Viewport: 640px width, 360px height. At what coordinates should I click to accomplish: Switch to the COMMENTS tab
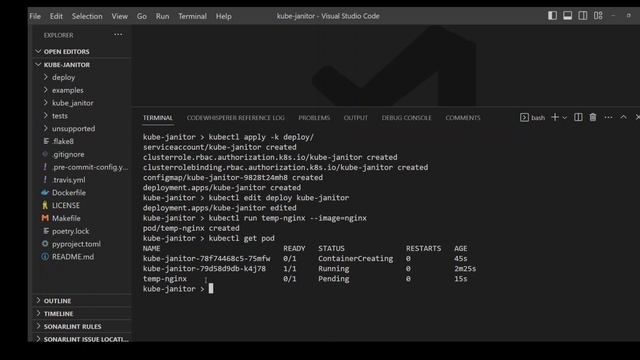[x=463, y=118]
